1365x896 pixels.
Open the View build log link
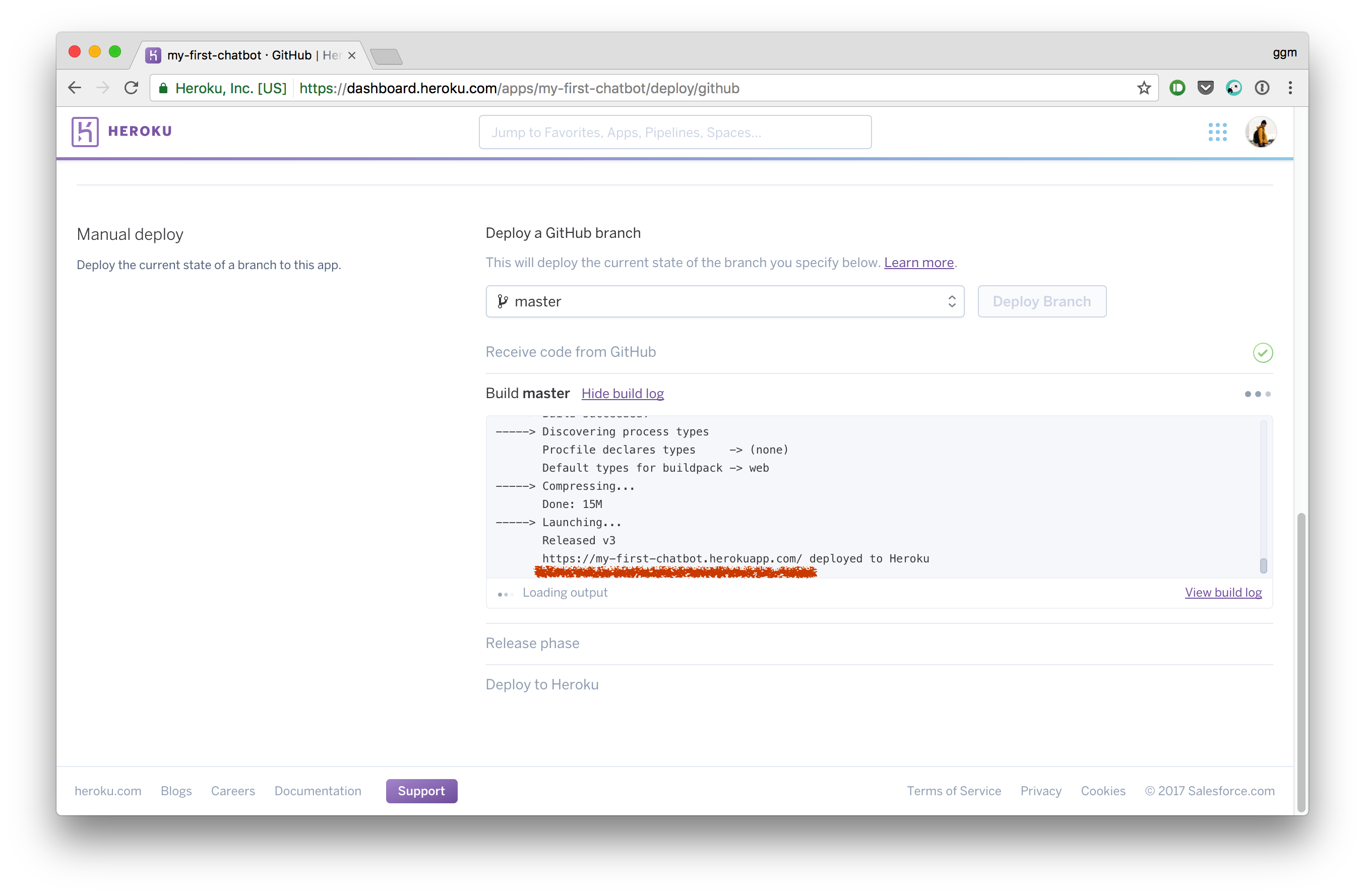pyautogui.click(x=1223, y=592)
